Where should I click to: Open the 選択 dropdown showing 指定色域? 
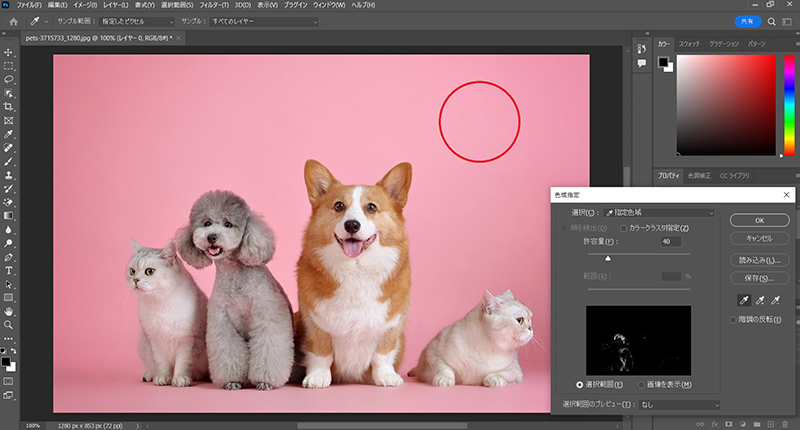click(x=659, y=213)
